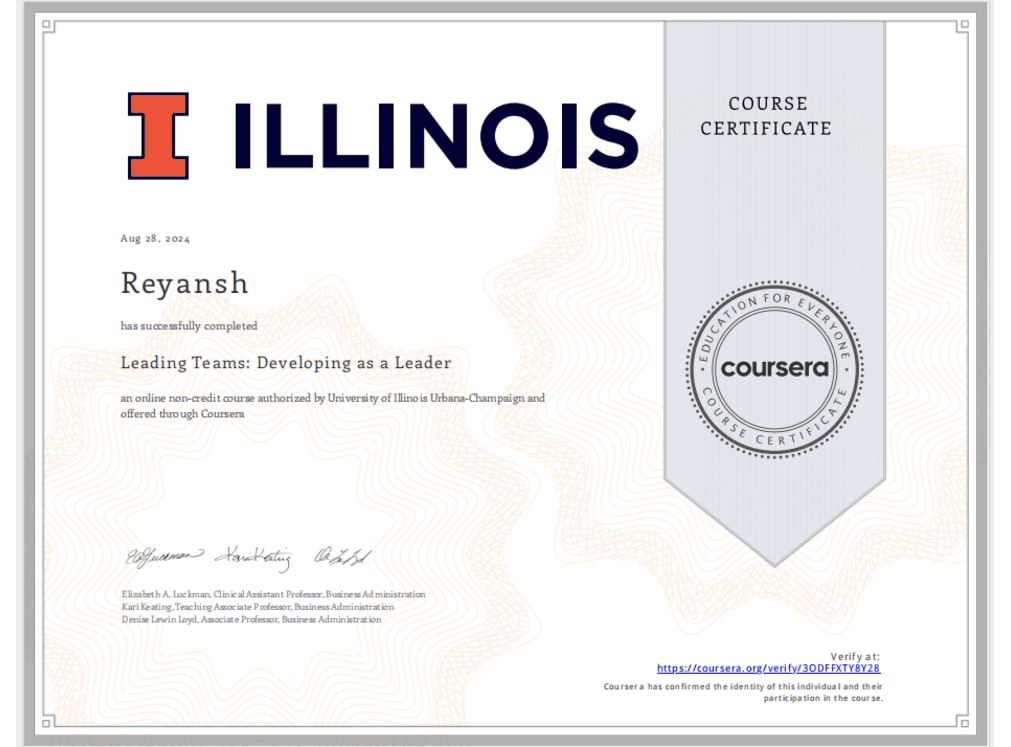Viewport: 1011px width, 747px height.
Task: Select course title Leading Teams: Developing as a Leader
Action: (286, 363)
